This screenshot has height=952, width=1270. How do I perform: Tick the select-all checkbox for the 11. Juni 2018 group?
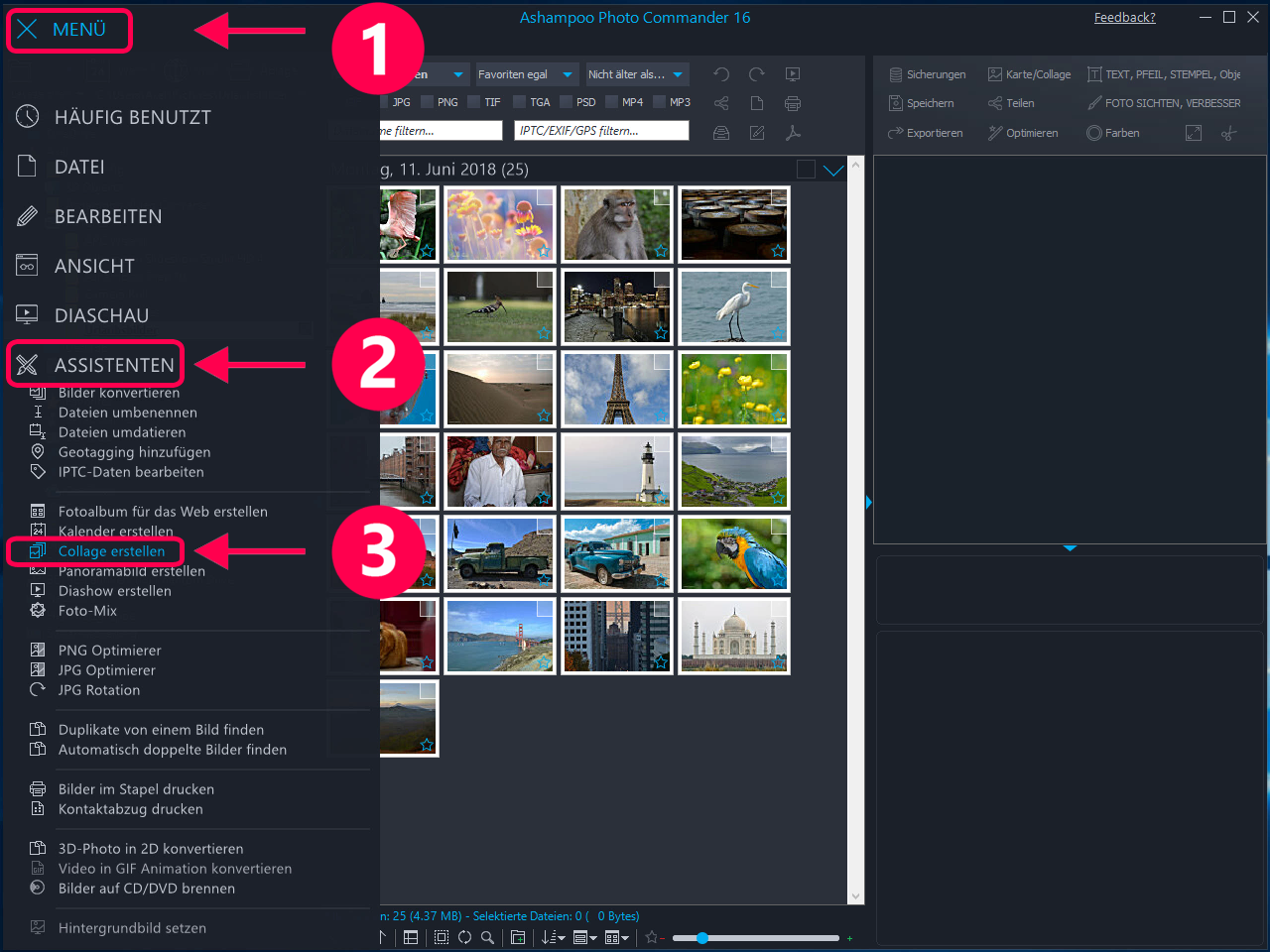pos(806,170)
